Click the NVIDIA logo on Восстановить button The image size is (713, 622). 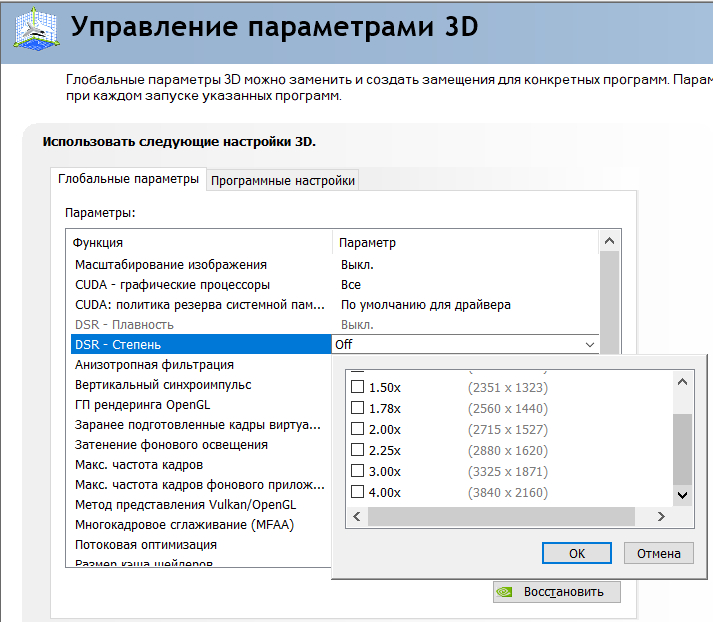pyautogui.click(x=504, y=592)
